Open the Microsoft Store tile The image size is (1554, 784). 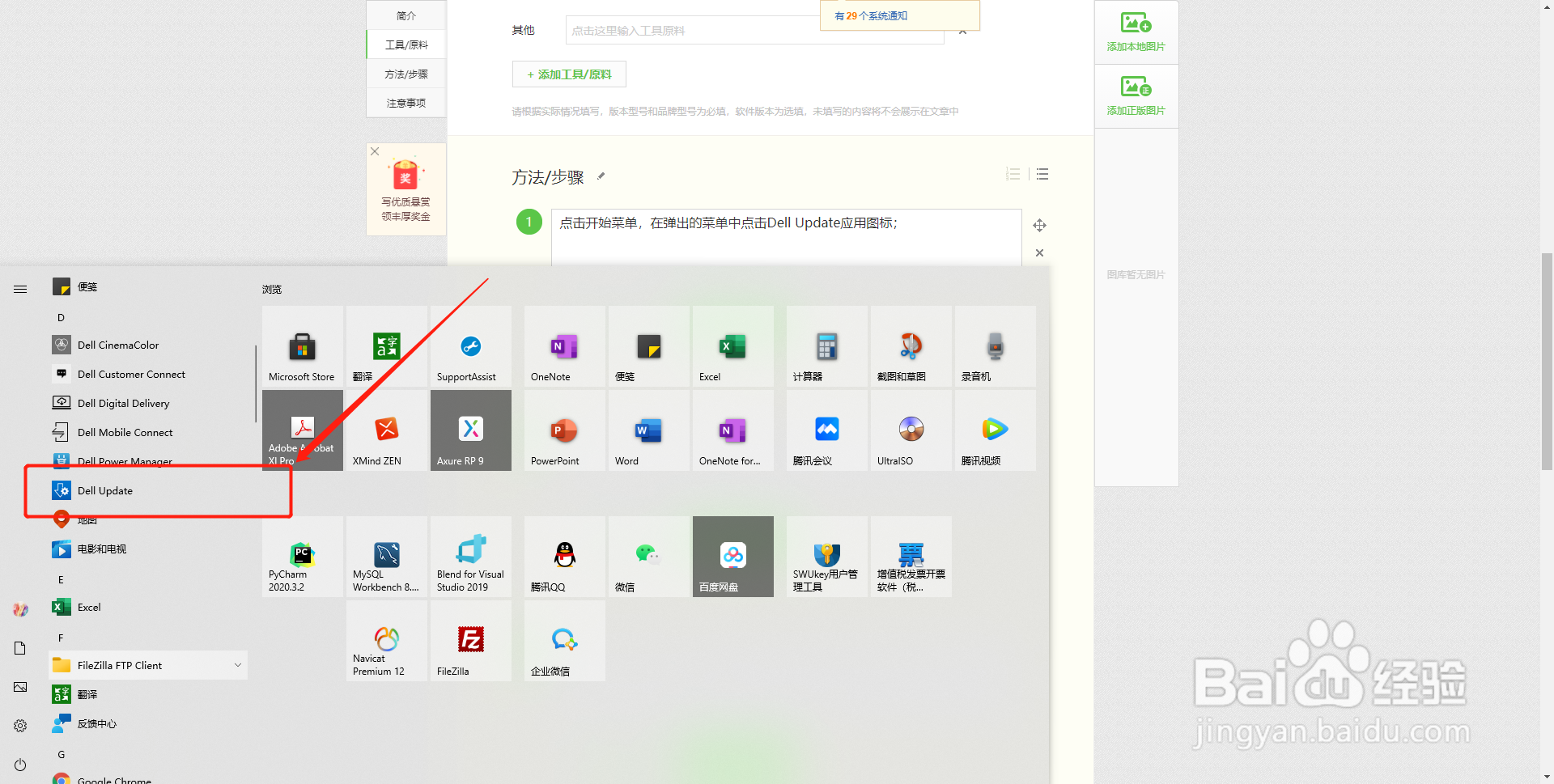(x=303, y=346)
